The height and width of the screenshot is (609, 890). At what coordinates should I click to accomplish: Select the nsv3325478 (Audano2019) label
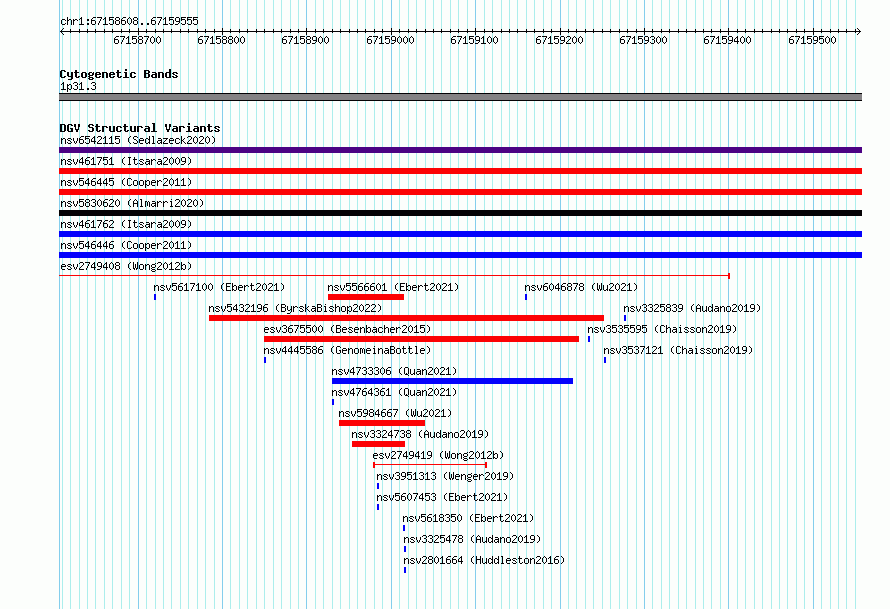point(472,539)
